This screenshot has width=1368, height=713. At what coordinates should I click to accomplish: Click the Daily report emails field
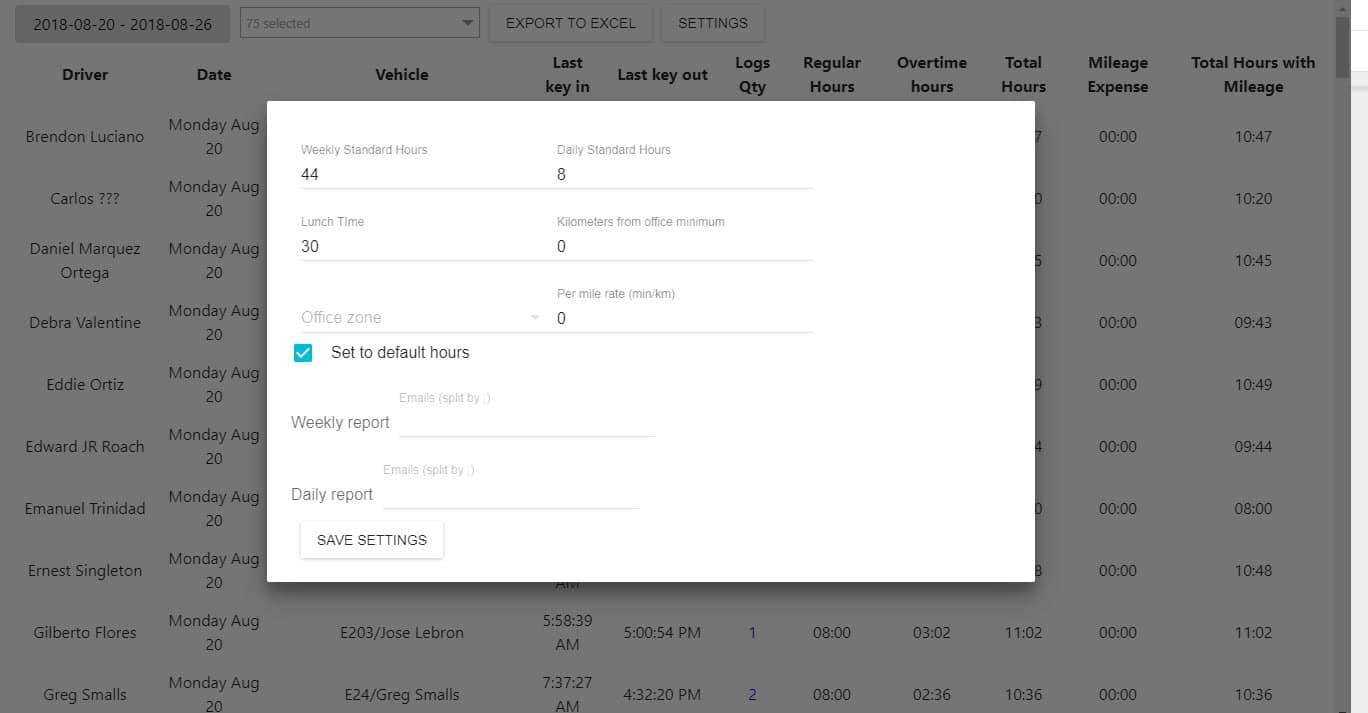click(x=510, y=494)
